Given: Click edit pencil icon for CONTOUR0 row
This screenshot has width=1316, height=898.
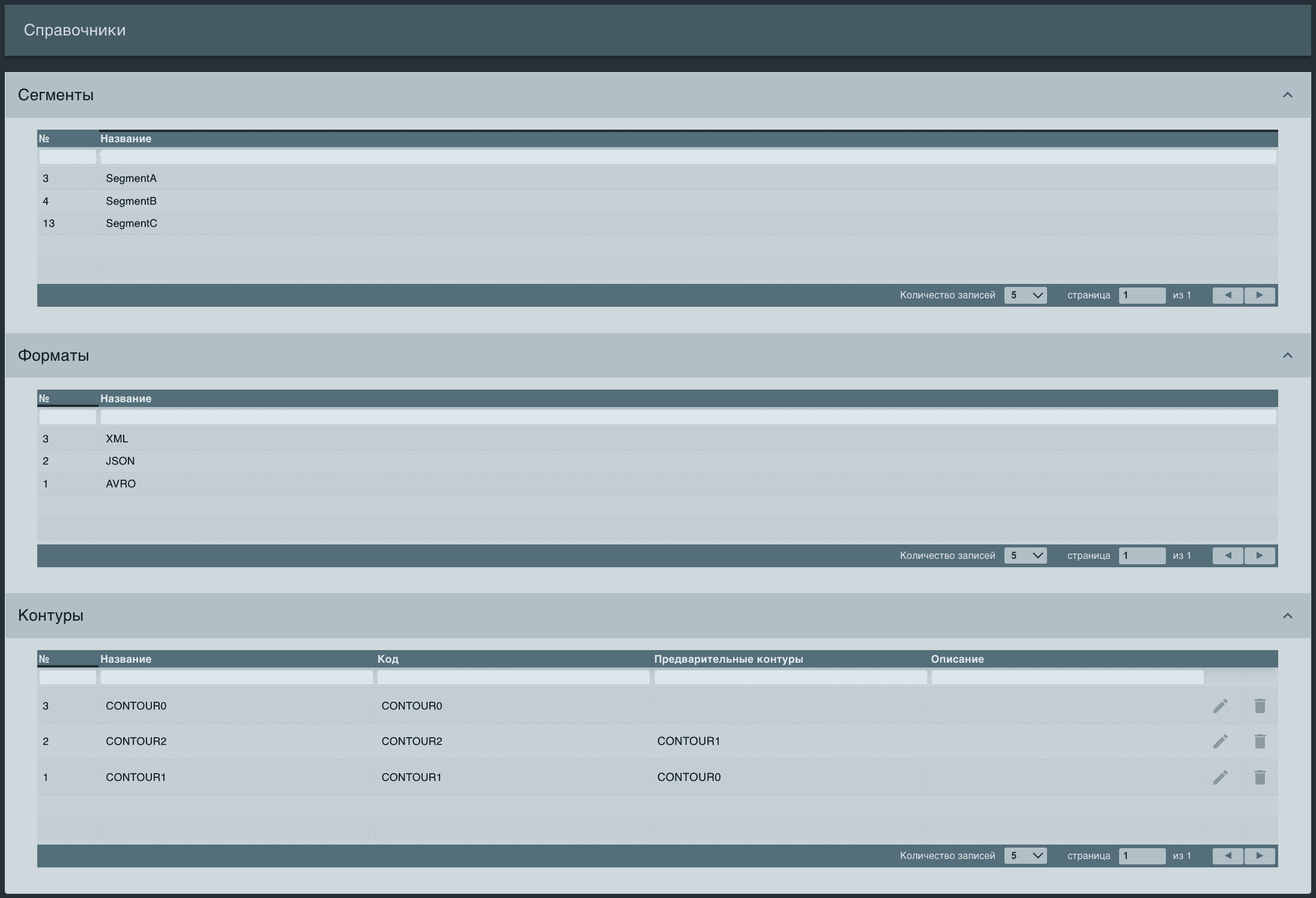Looking at the screenshot, I should click(1220, 706).
